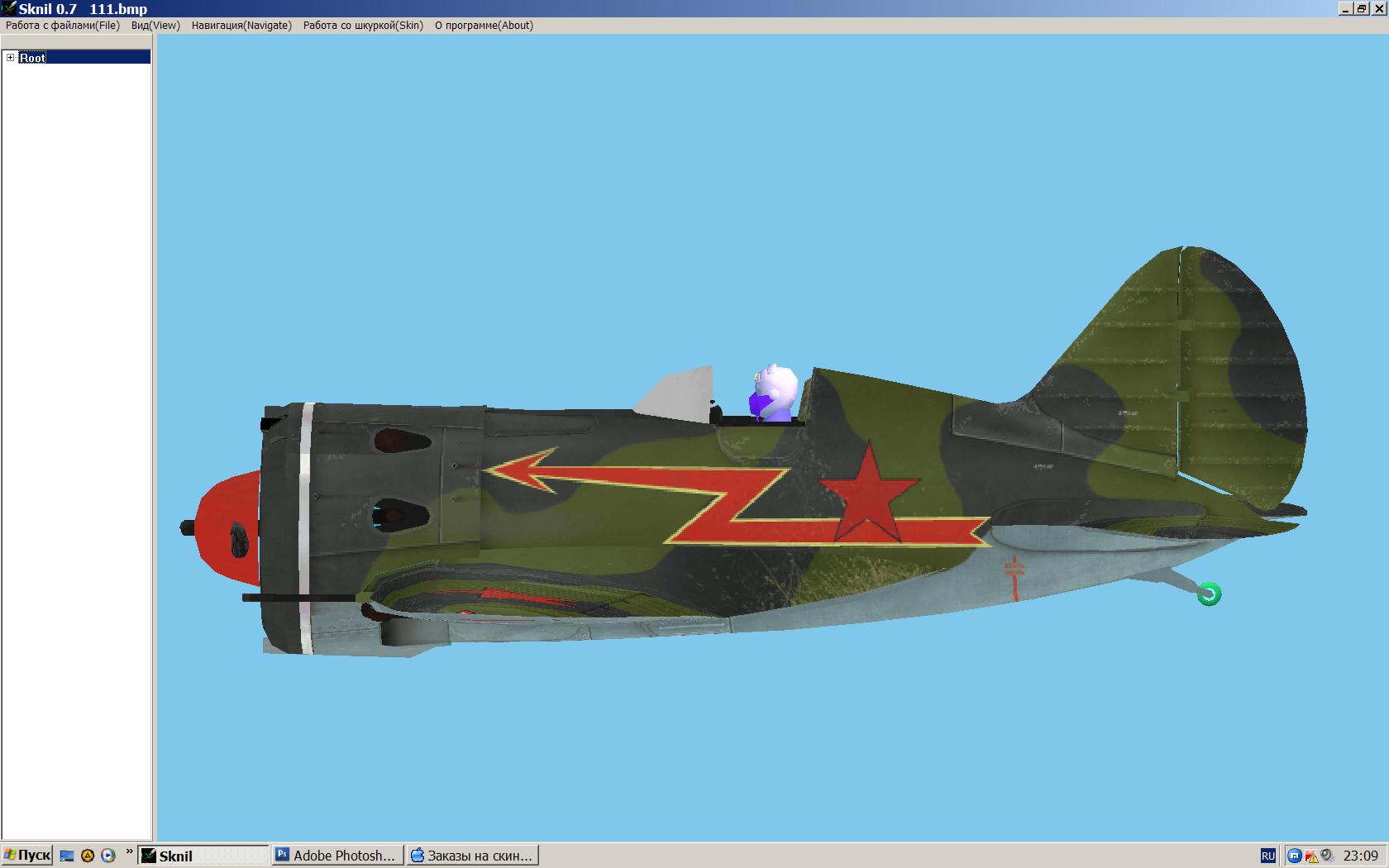Image resolution: width=1389 pixels, height=868 pixels.
Task: Click the speaker volume tray icon
Action: click(x=1326, y=856)
